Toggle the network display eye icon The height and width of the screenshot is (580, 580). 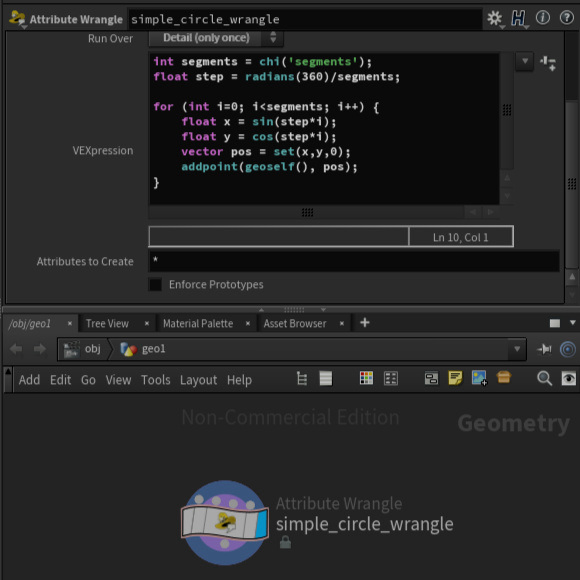click(569, 379)
